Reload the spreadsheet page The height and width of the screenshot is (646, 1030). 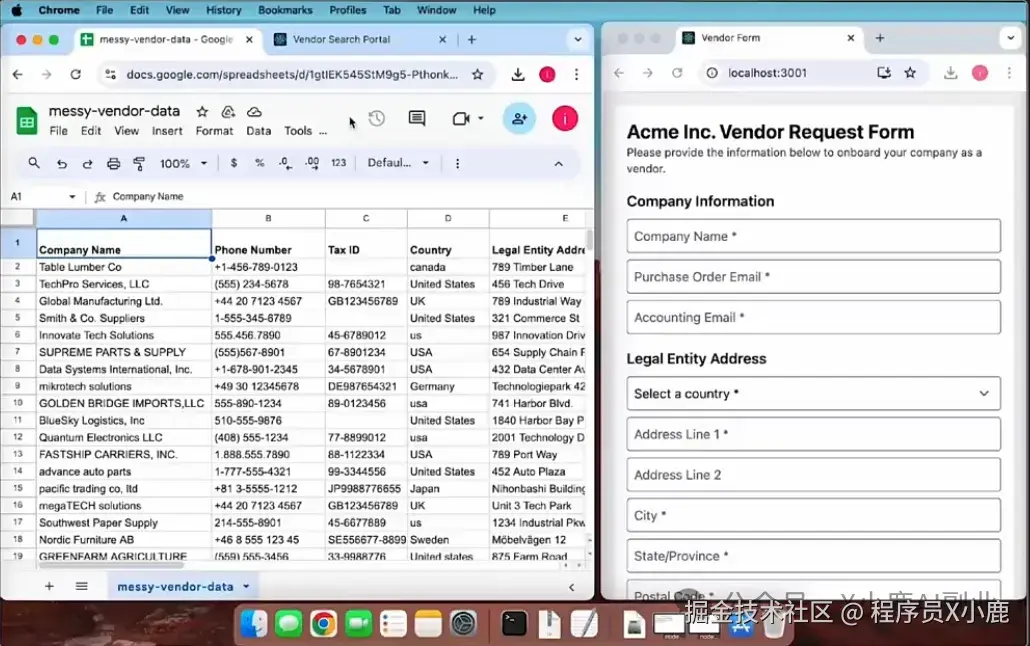pyautogui.click(x=76, y=74)
